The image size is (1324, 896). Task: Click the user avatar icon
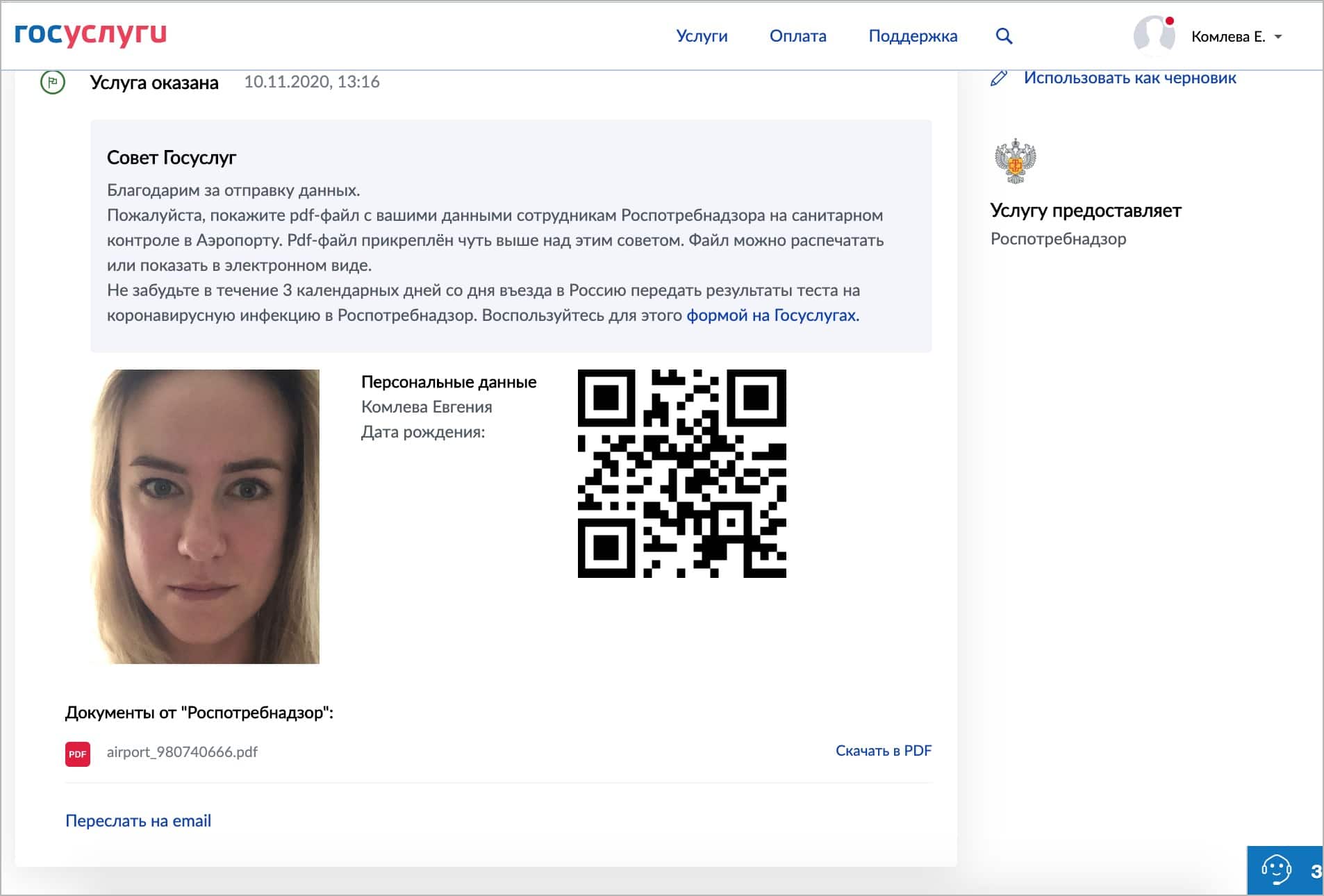pos(1154,35)
